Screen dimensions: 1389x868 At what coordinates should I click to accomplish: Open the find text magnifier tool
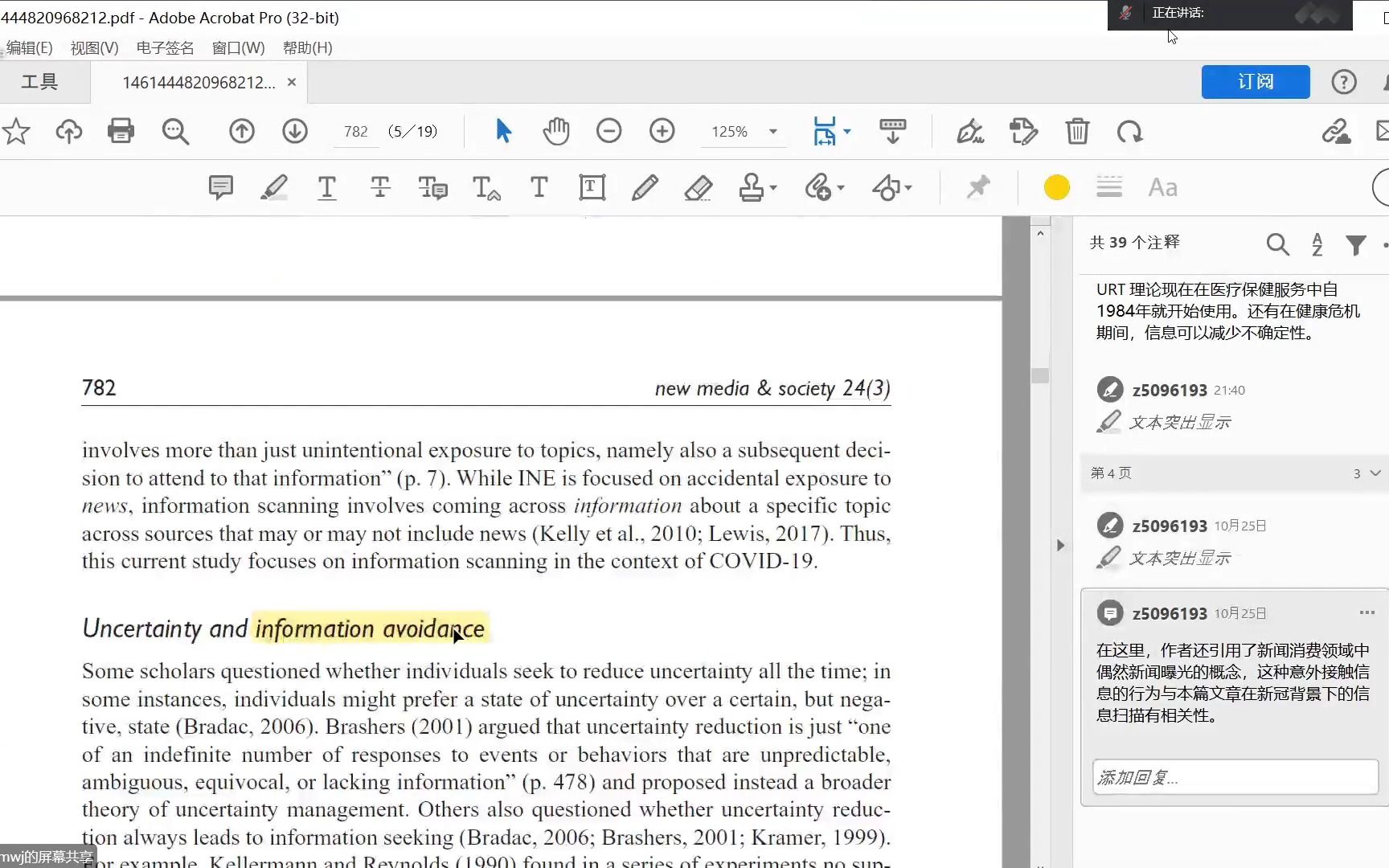click(x=175, y=131)
